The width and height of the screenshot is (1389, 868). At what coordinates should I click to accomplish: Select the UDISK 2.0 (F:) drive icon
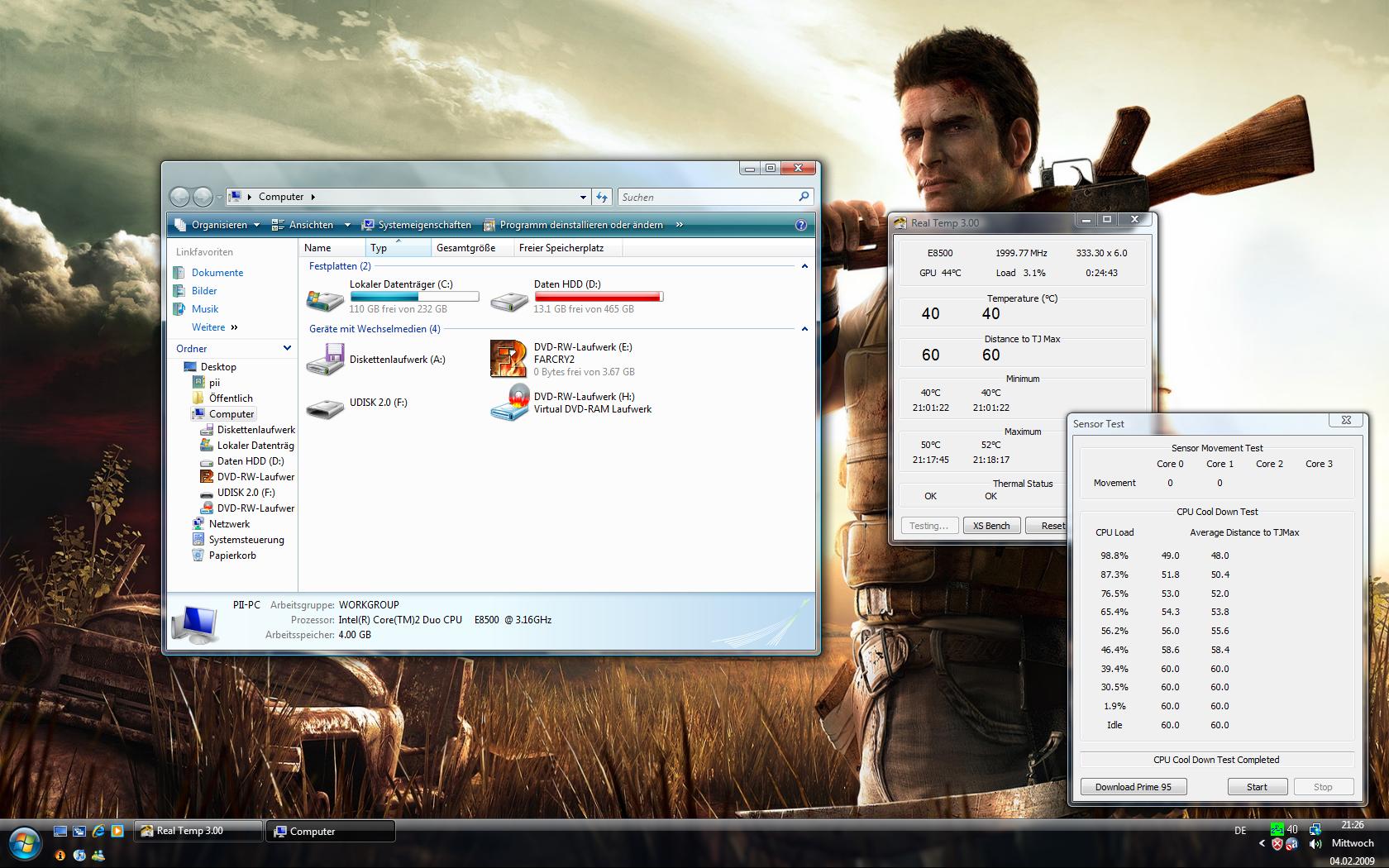coord(325,408)
